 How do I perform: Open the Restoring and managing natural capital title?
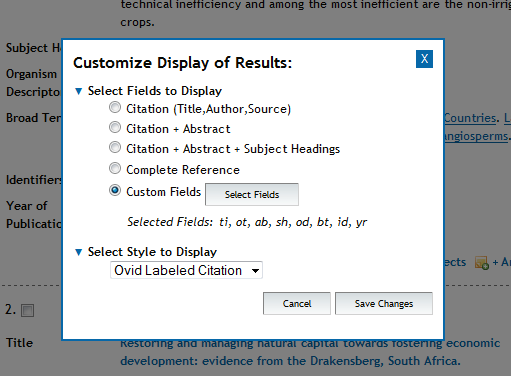click(310, 352)
